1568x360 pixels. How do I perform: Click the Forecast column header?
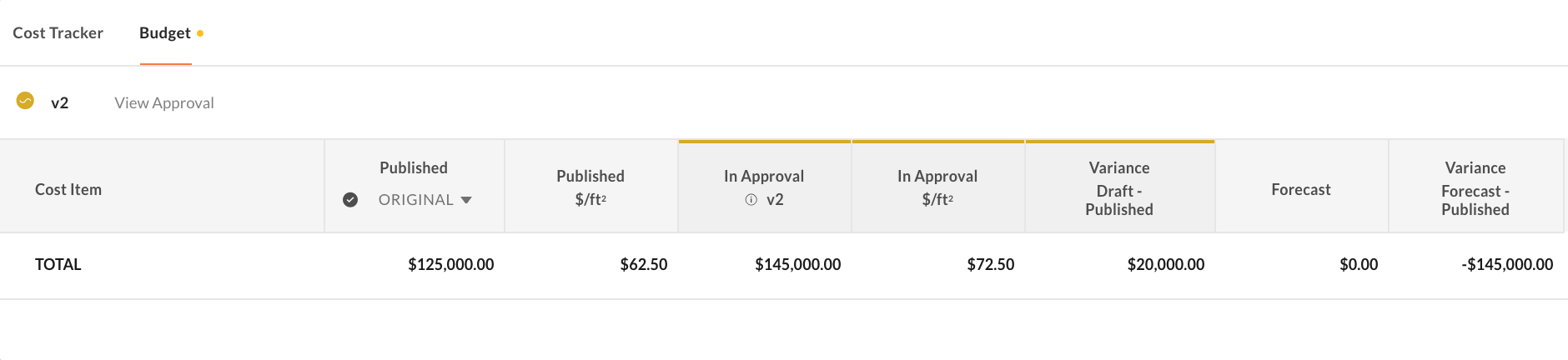[x=1300, y=190]
